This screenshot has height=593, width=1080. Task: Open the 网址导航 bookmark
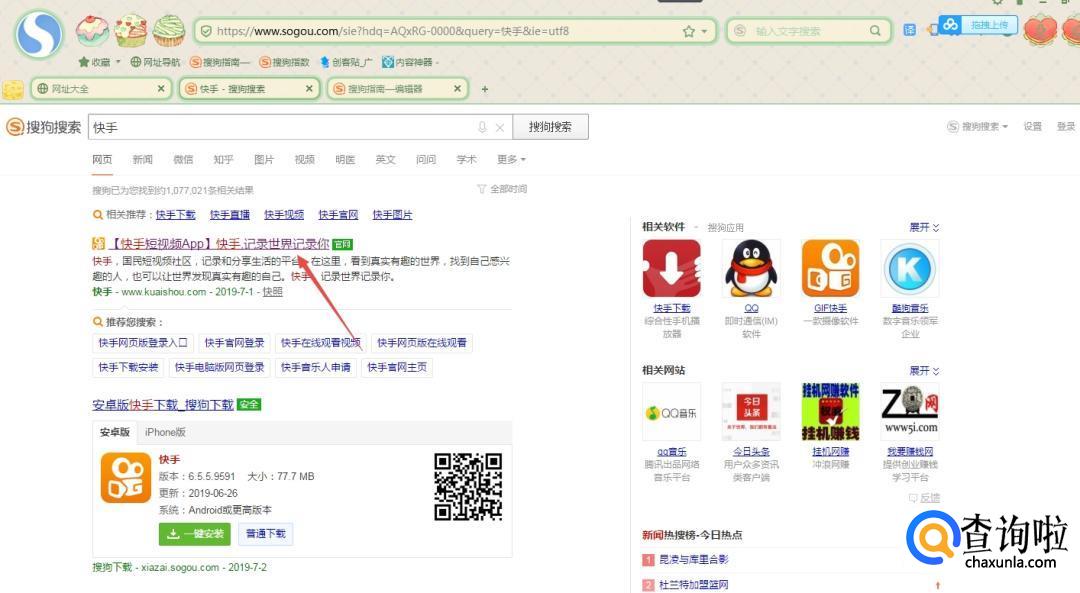point(155,62)
